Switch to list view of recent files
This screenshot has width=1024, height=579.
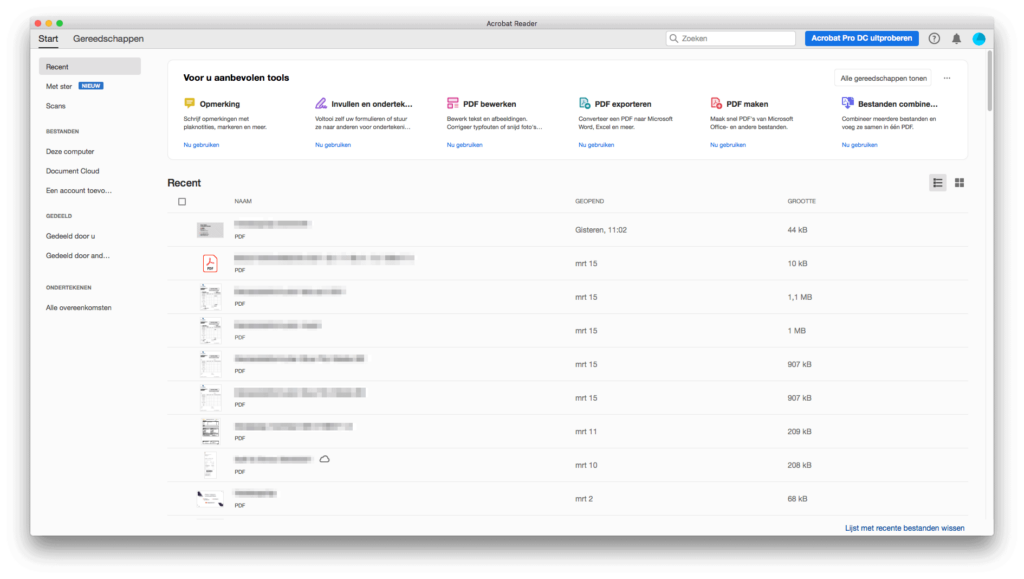[x=937, y=182]
